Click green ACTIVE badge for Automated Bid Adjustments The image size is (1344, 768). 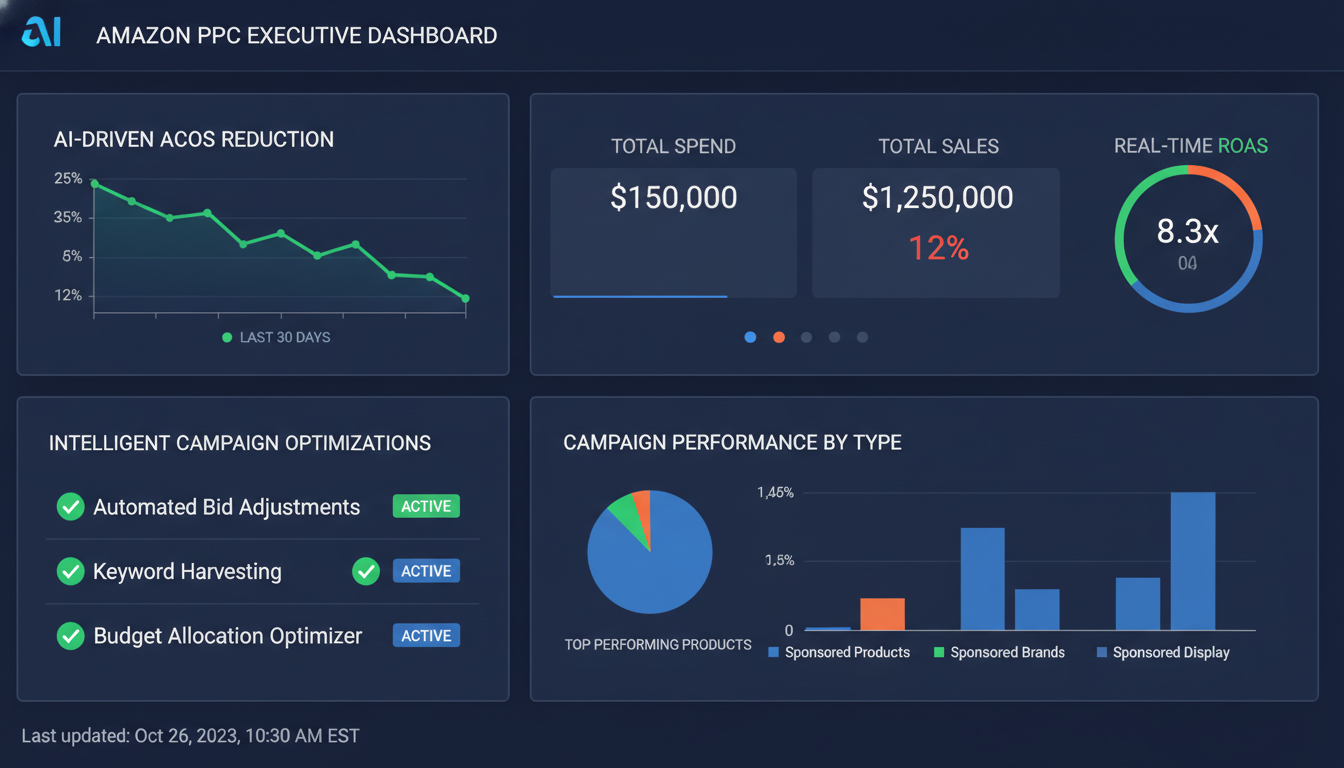pyautogui.click(x=426, y=506)
